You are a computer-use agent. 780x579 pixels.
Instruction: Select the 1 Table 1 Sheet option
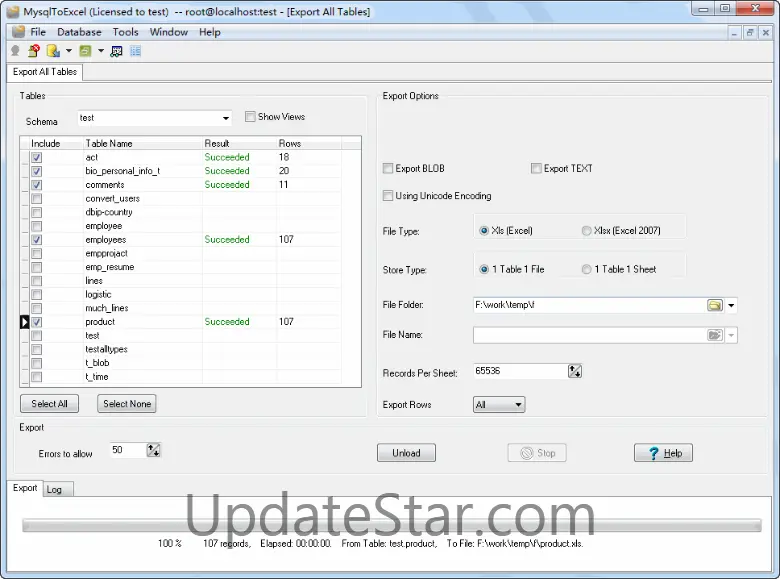point(586,269)
